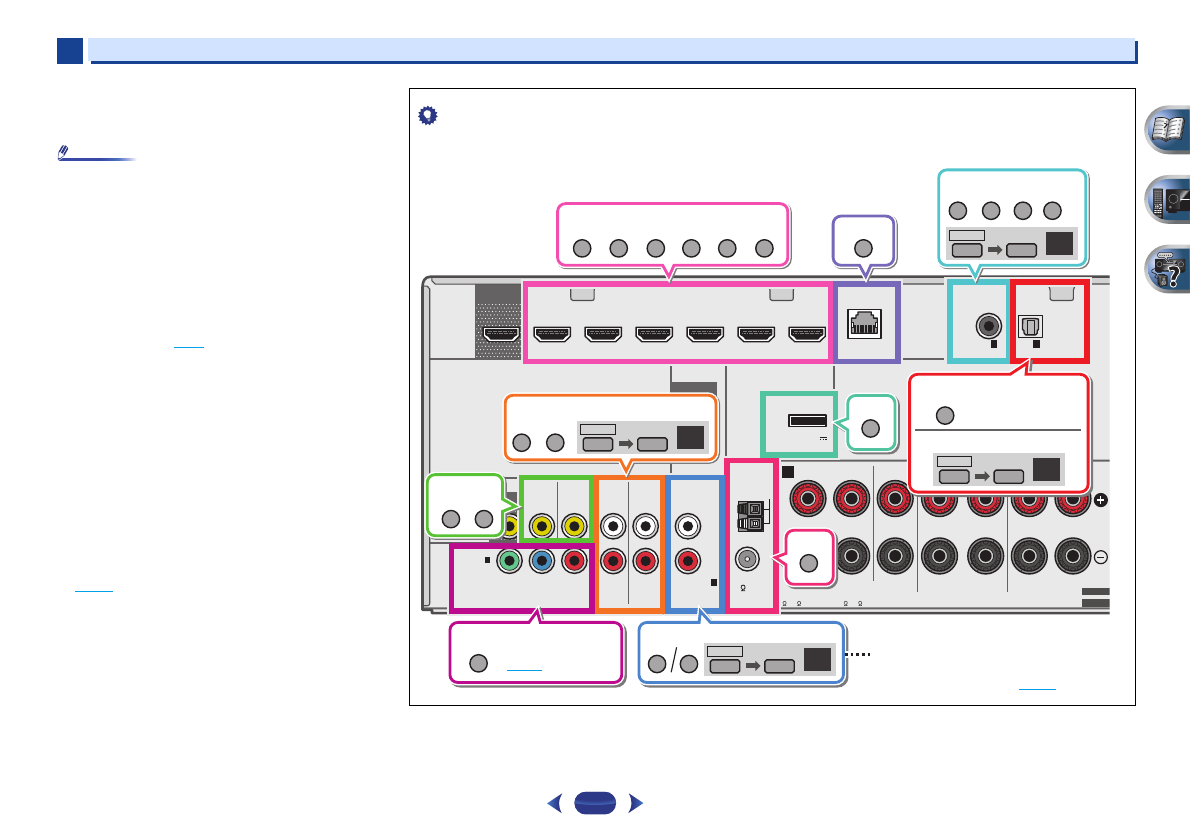Viewport: 1190px width, 840px height.
Task: Click the light bulb tip icon
Action: click(427, 116)
